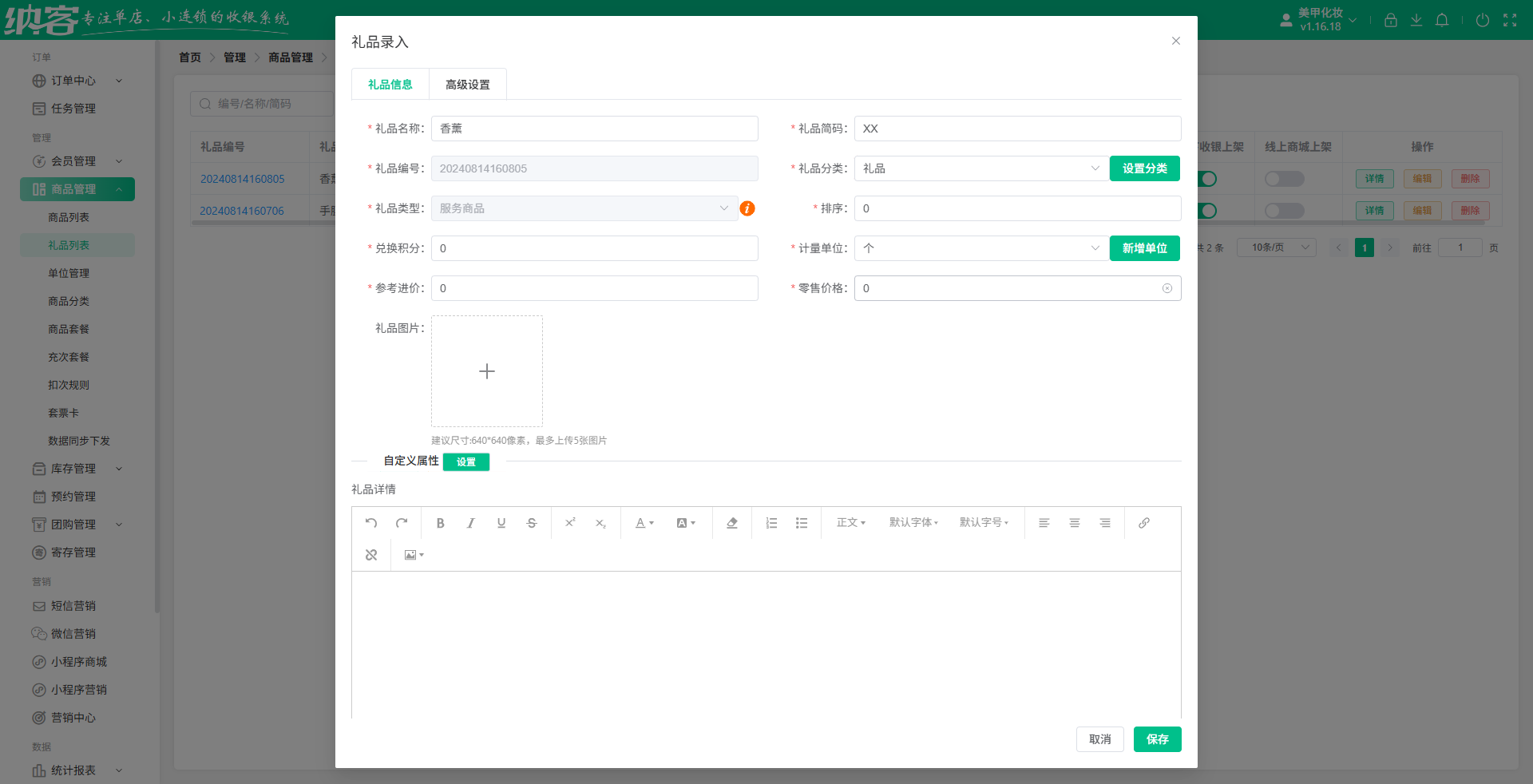Switch to the 高级设置 tab
This screenshot has width=1533, height=784.
tap(468, 85)
